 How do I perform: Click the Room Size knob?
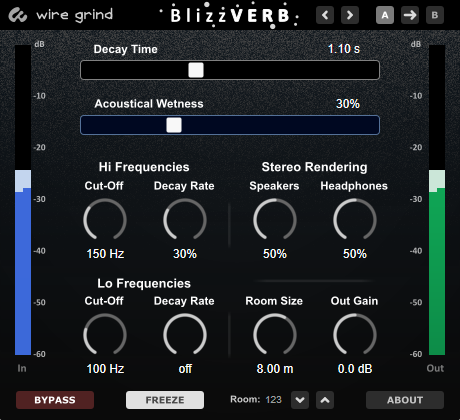pyautogui.click(x=275, y=335)
